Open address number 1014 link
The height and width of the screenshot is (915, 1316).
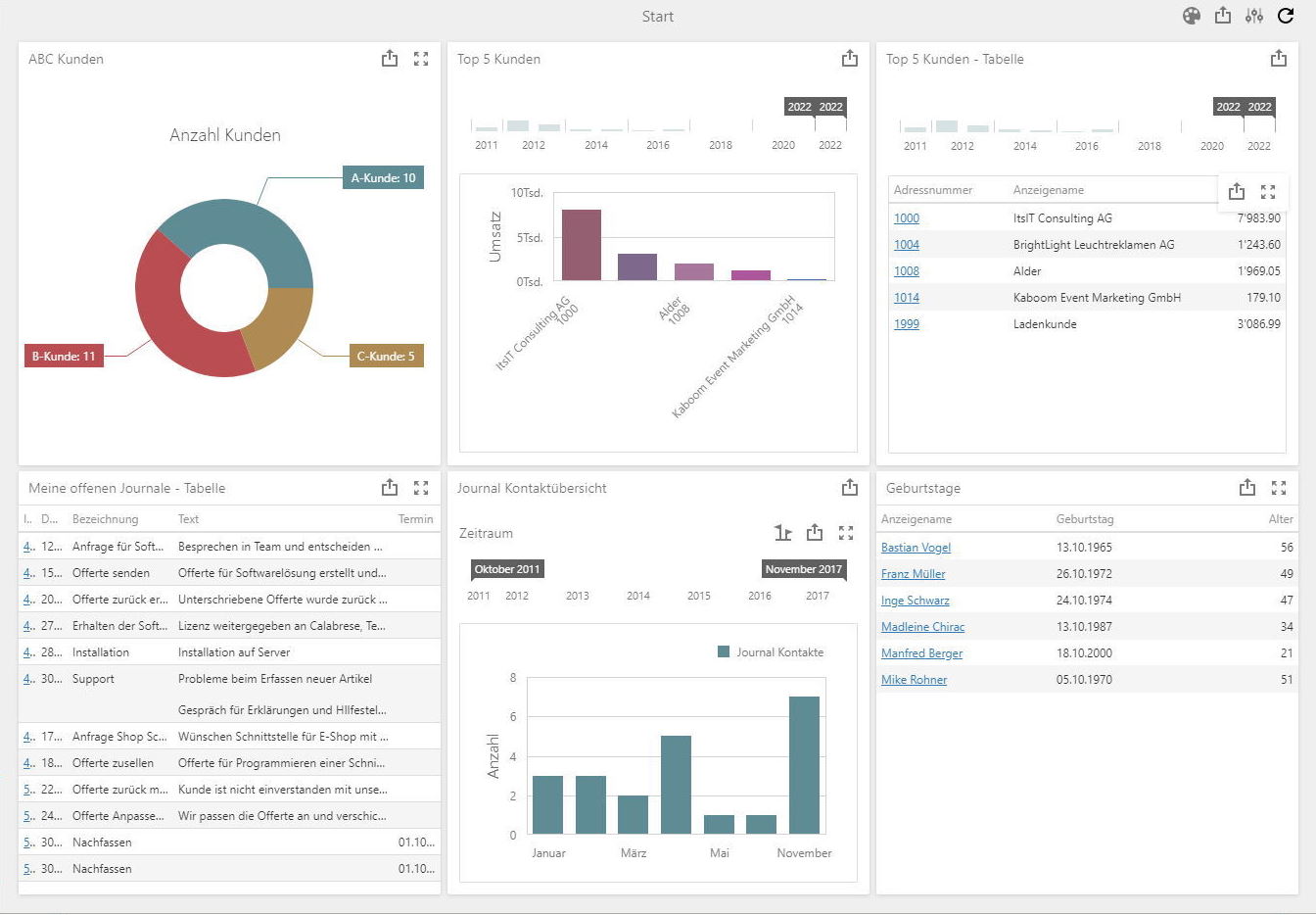point(907,298)
